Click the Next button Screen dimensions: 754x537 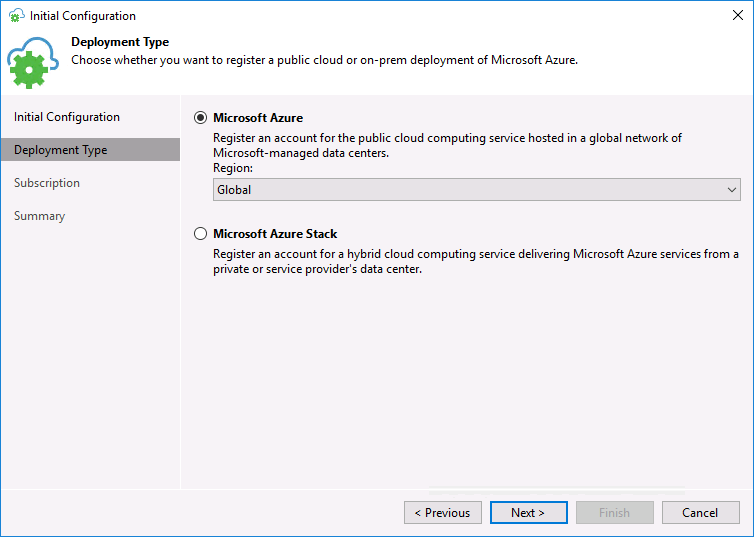528,512
